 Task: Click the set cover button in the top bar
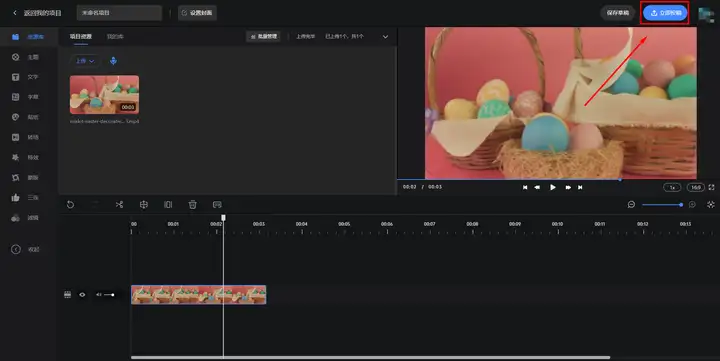[197, 13]
